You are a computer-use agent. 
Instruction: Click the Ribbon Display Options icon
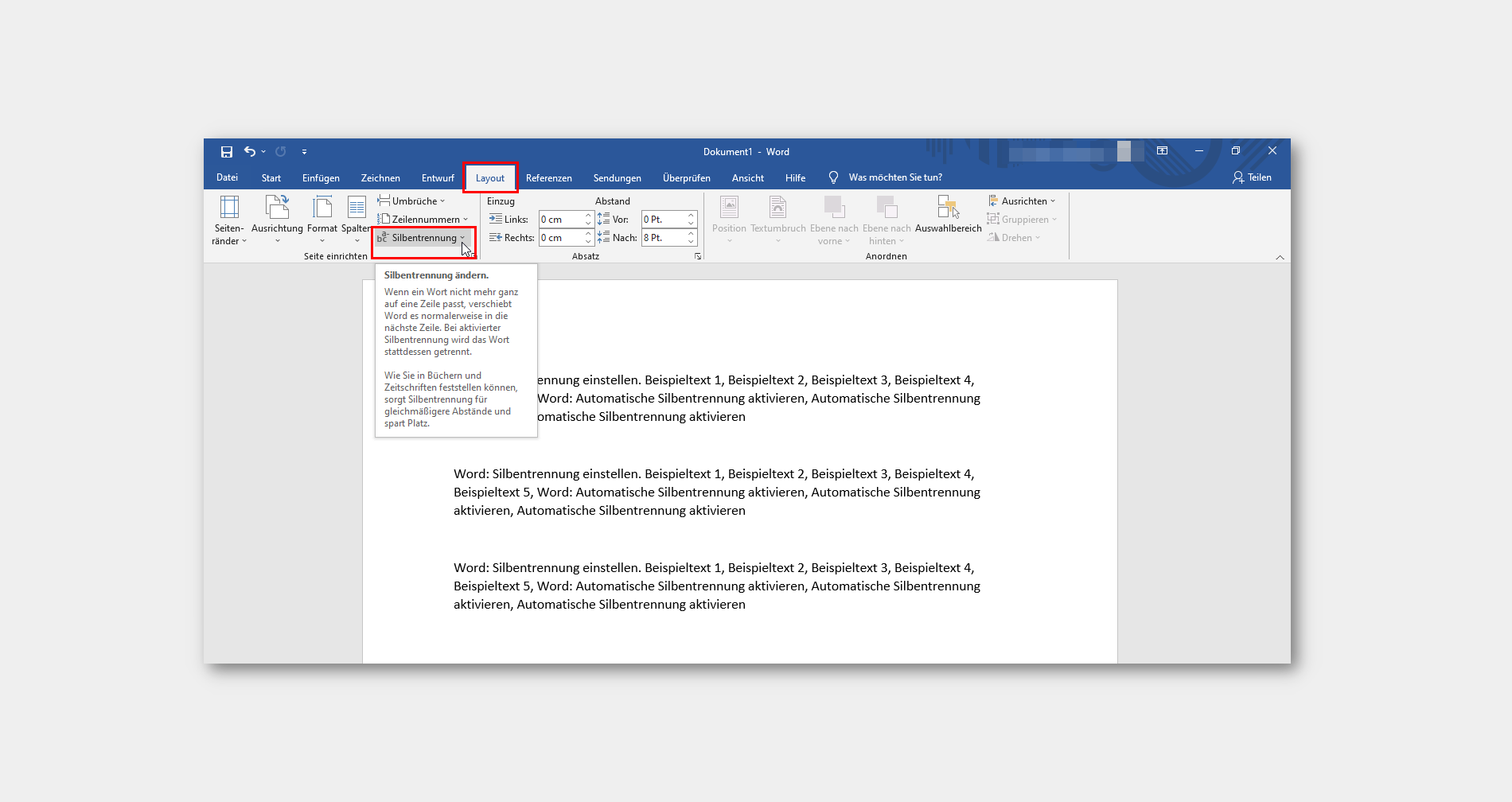coord(1162,150)
